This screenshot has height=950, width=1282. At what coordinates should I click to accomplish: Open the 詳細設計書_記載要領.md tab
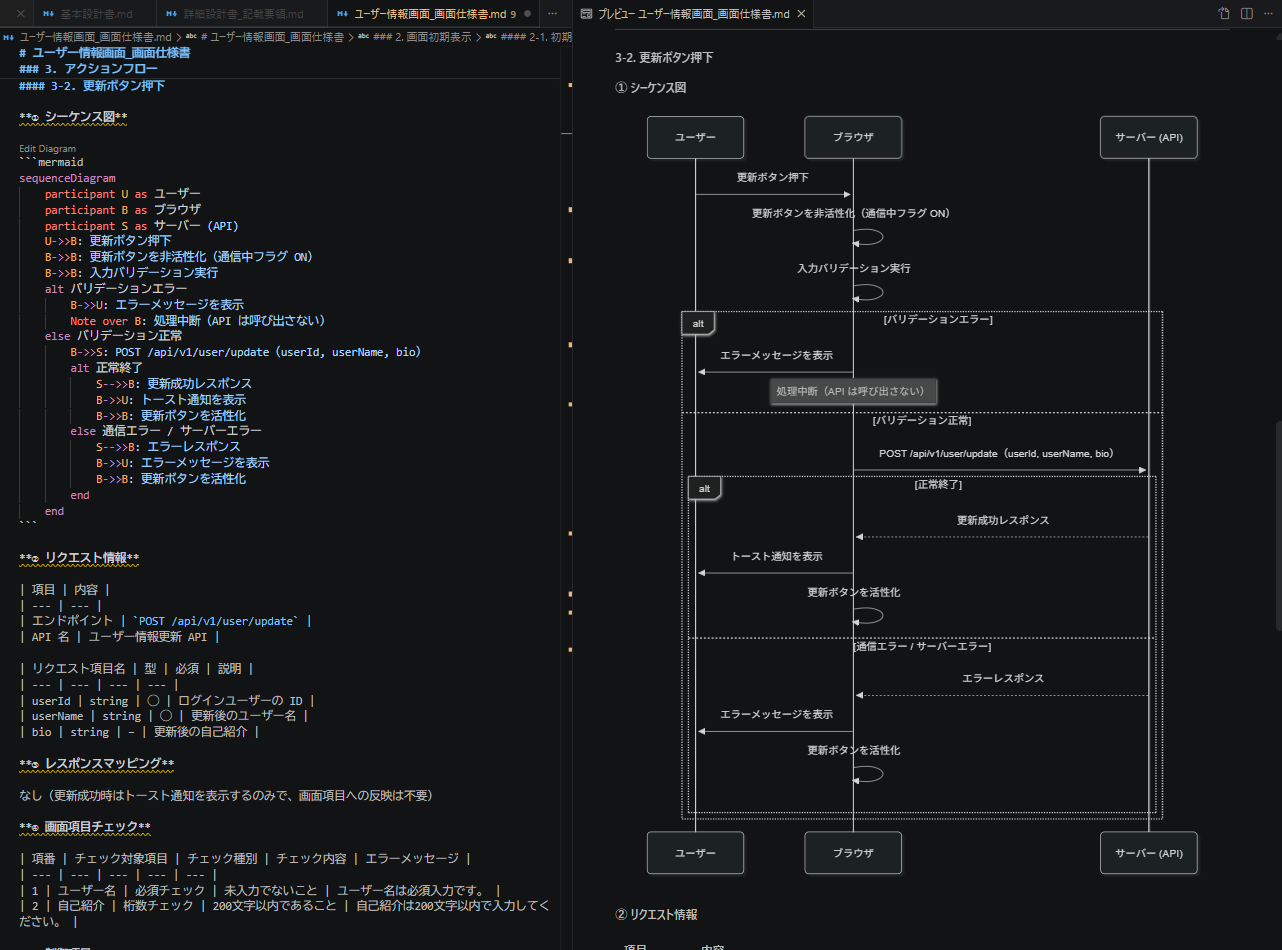click(242, 14)
